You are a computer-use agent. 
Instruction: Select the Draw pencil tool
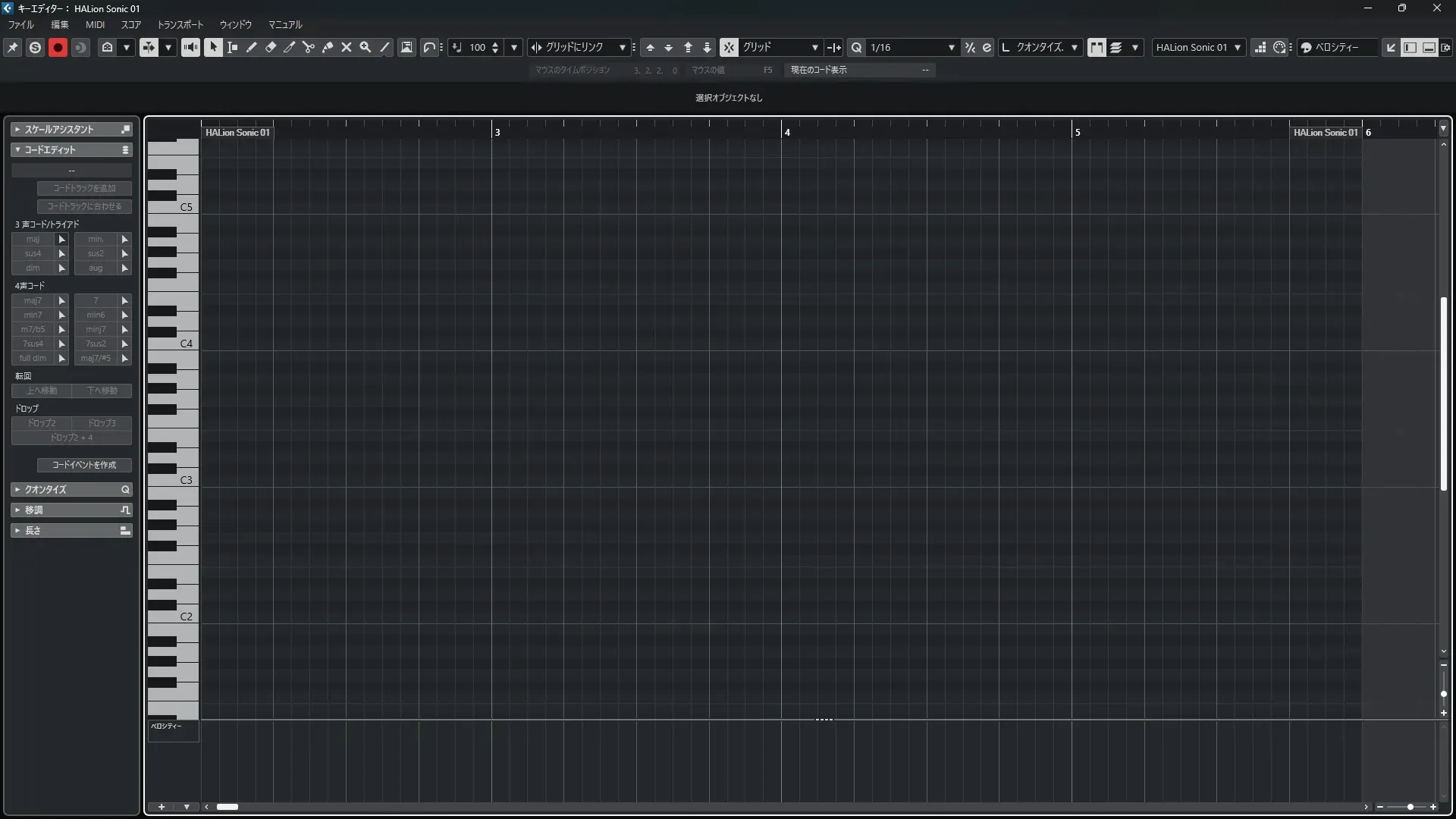pos(252,47)
